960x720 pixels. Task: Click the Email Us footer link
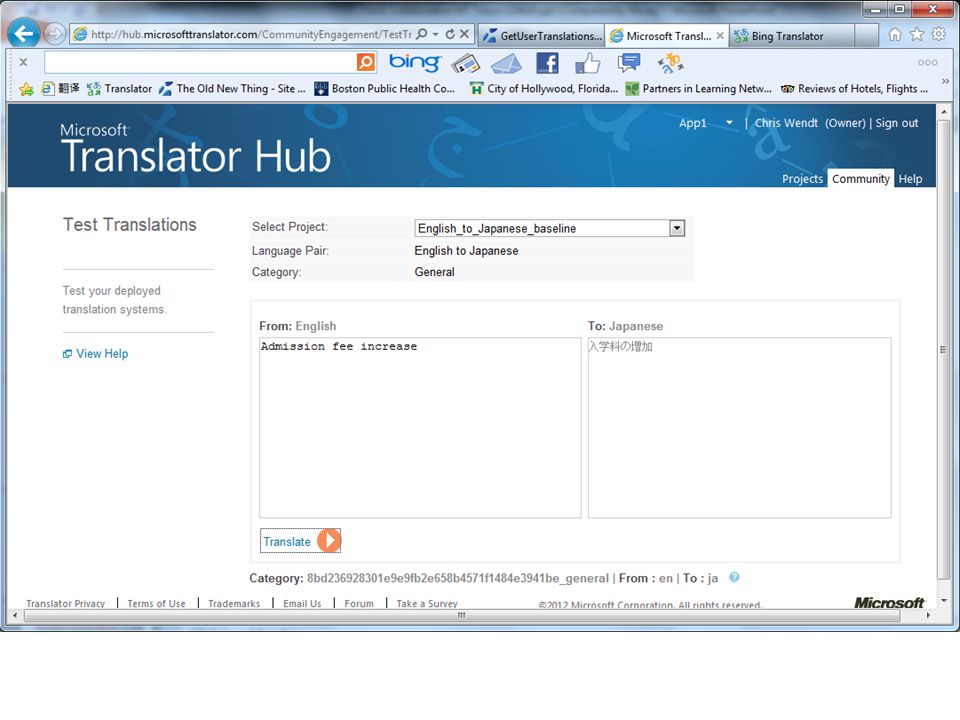pyautogui.click(x=302, y=604)
